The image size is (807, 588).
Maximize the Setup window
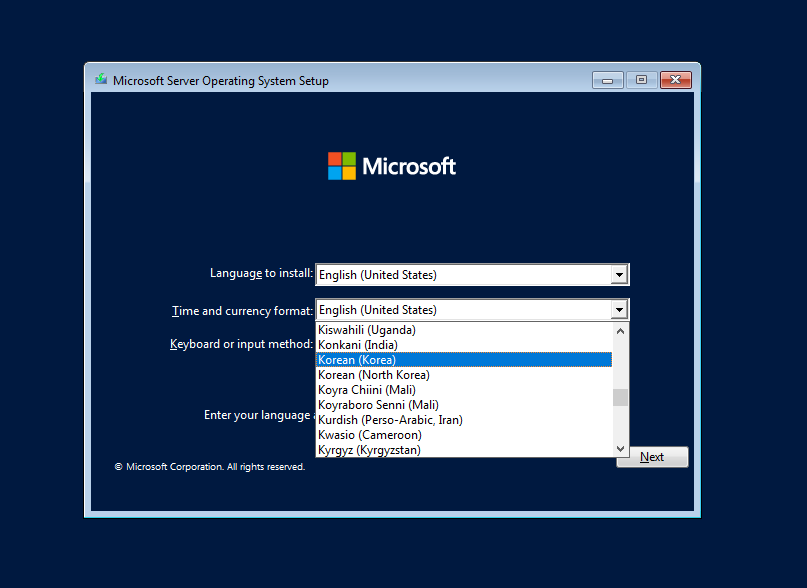pos(641,80)
